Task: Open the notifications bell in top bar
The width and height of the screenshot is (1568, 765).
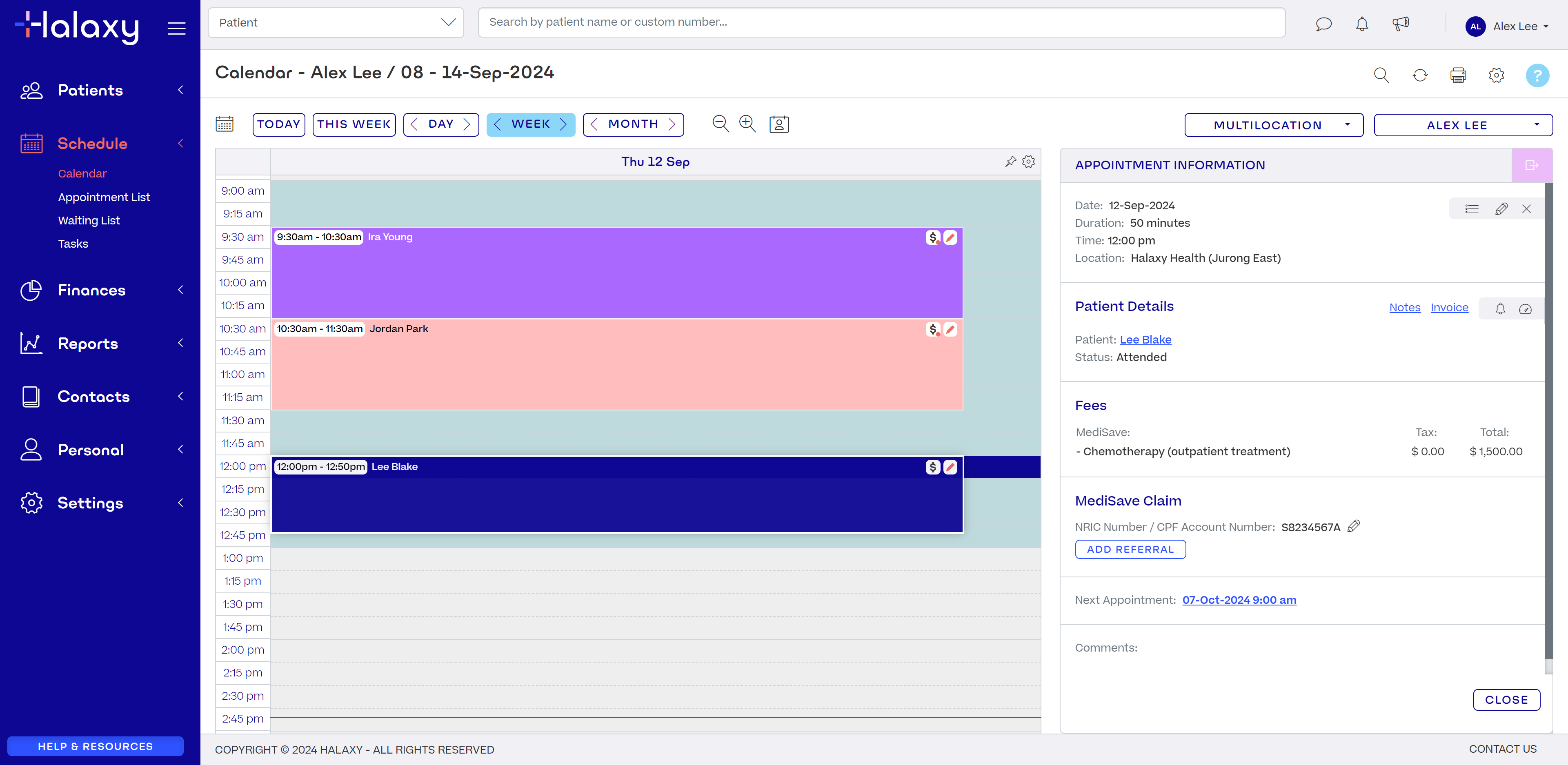Action: point(1362,24)
